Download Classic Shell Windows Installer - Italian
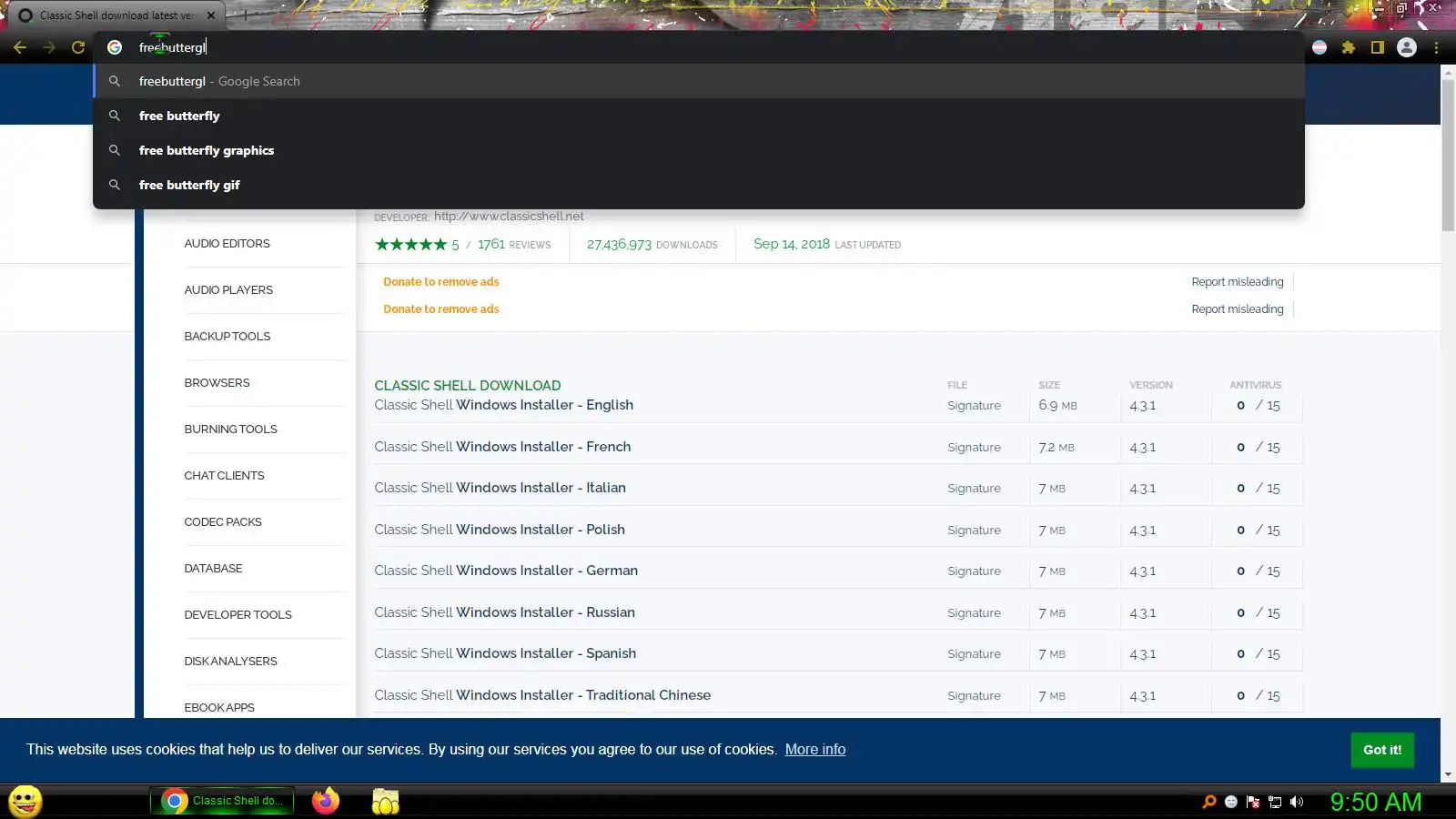Screen dimensions: 1456x819 (500, 488)
